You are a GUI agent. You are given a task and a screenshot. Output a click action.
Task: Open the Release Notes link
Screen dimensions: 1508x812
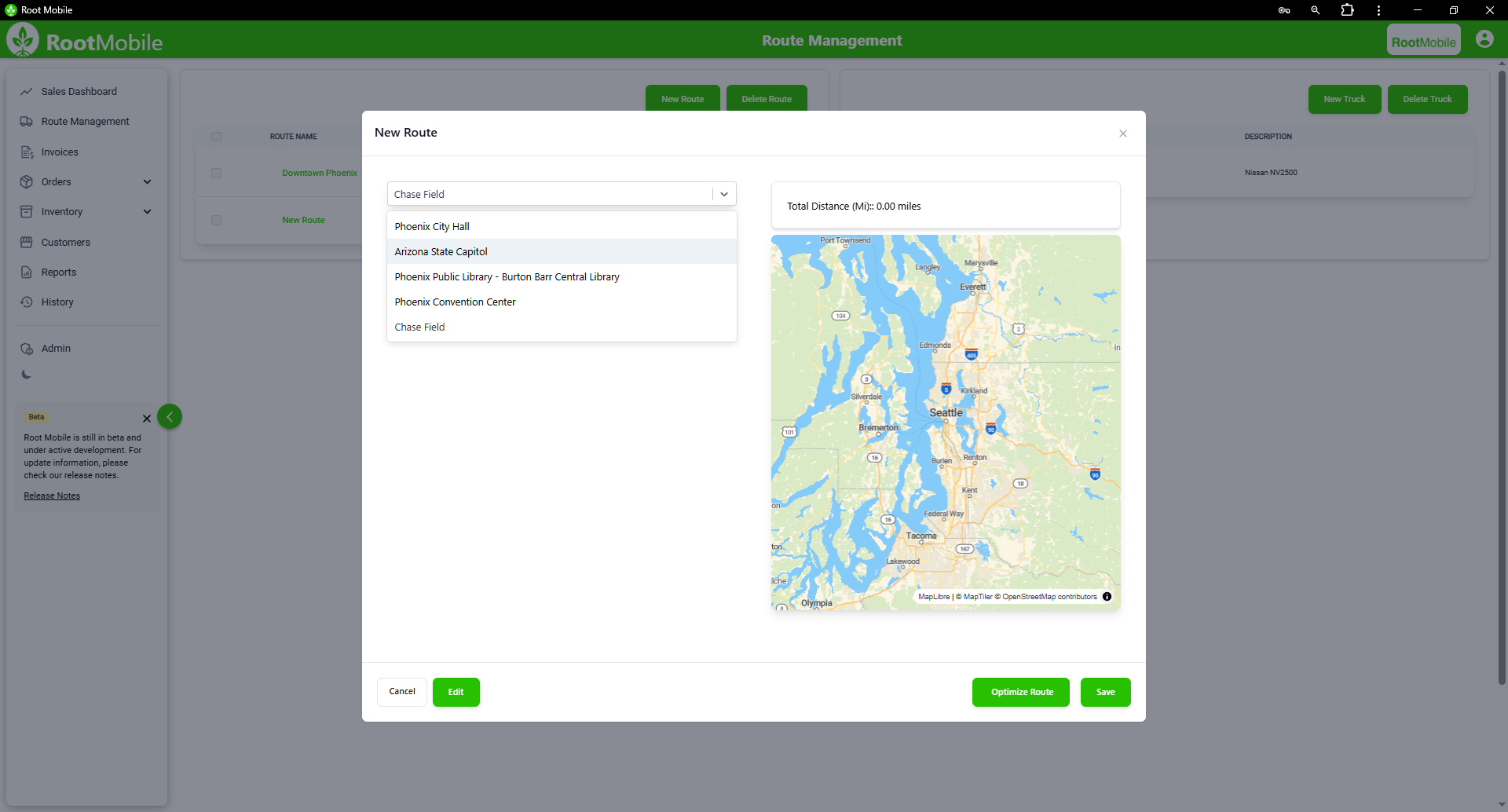pyautogui.click(x=52, y=496)
